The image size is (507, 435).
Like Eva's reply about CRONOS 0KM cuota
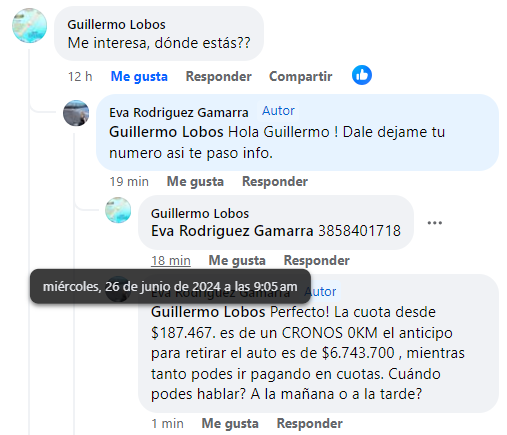click(x=230, y=423)
